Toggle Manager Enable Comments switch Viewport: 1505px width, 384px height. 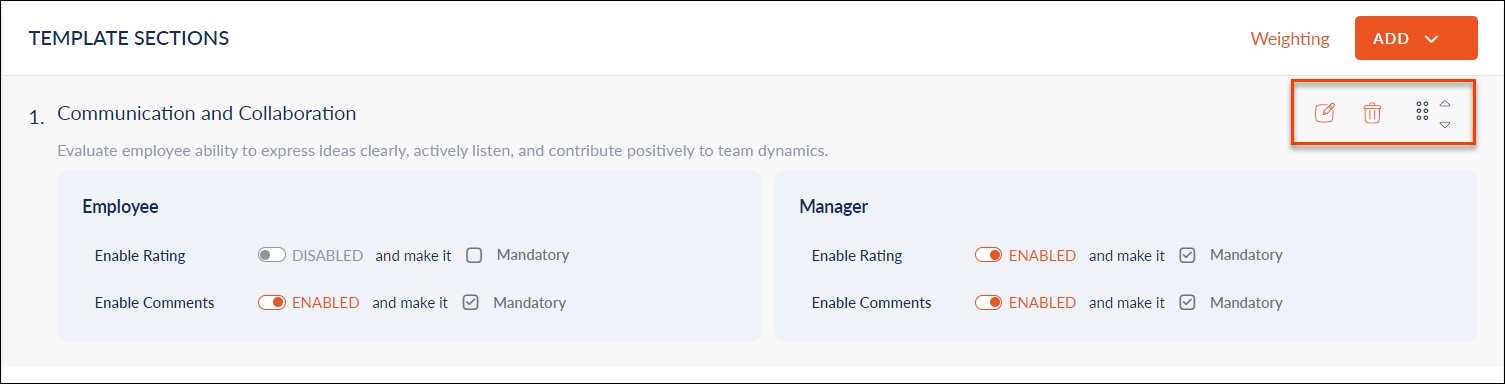click(989, 302)
